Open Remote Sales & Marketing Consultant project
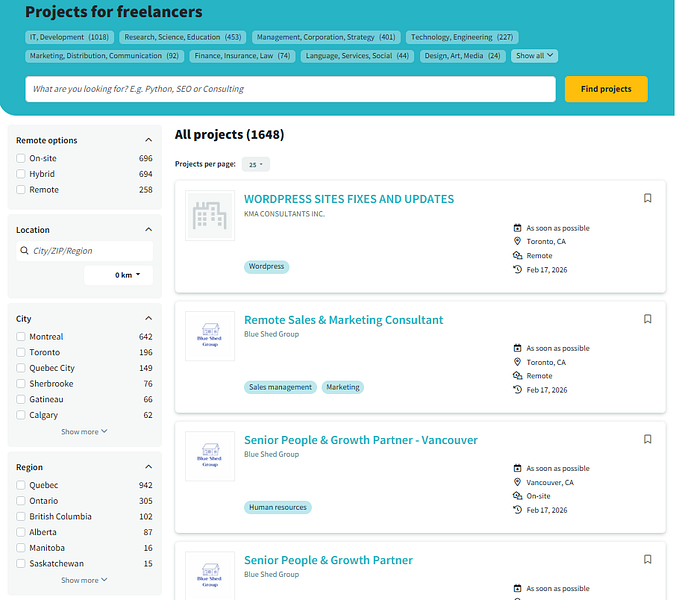 click(x=343, y=320)
